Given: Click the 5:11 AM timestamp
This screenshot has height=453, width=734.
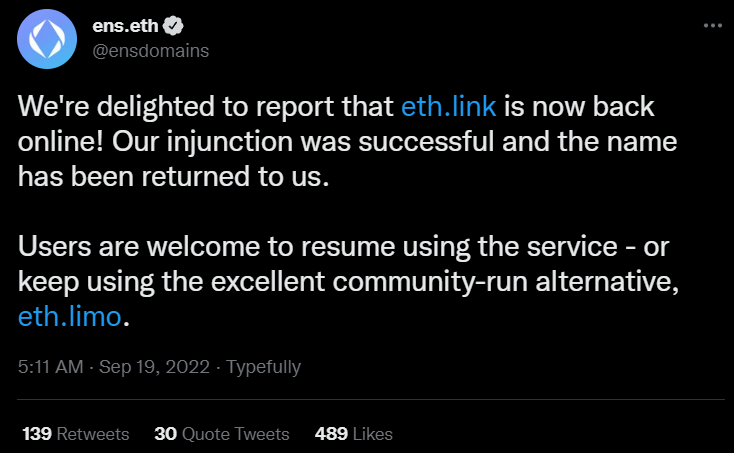Looking at the screenshot, I should click(x=51, y=366).
